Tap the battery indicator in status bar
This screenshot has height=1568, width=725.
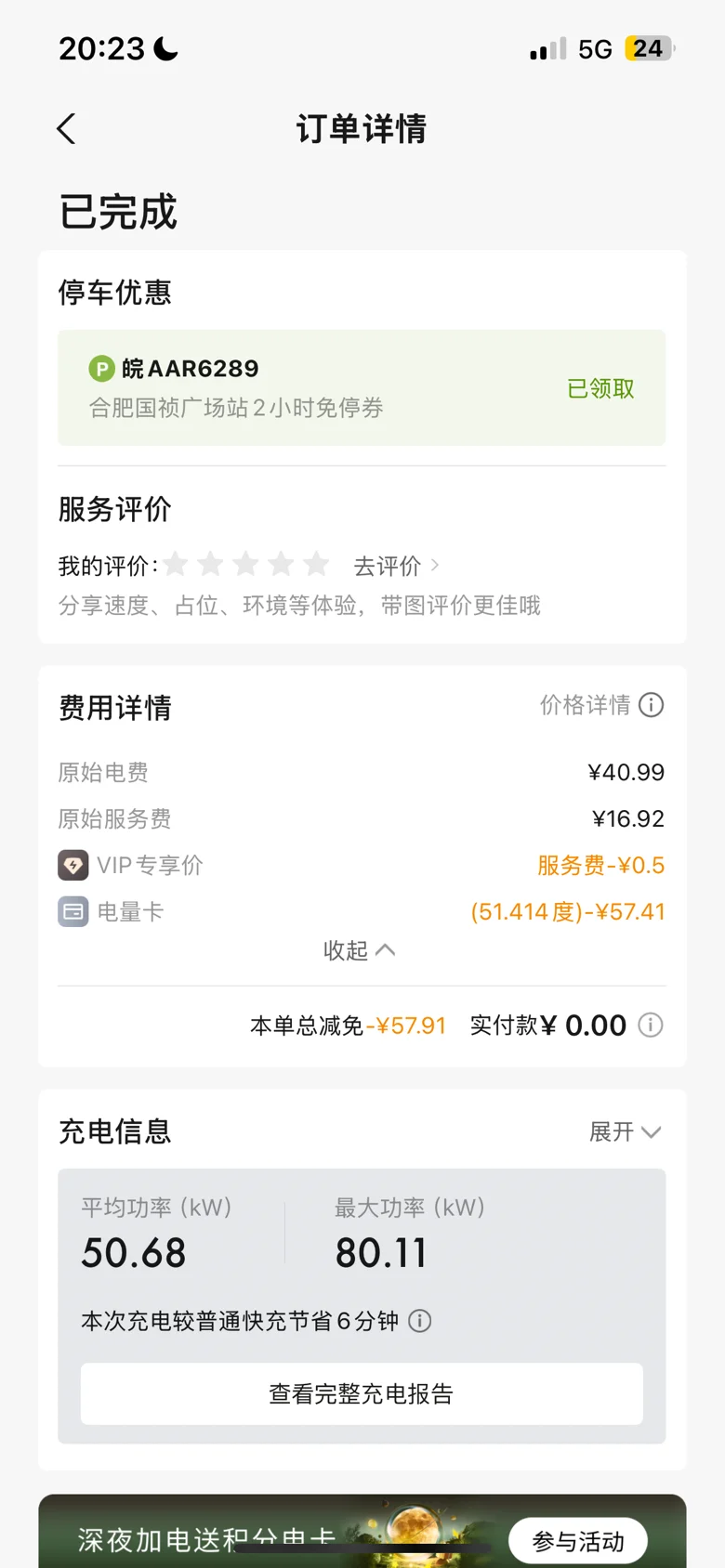649,48
